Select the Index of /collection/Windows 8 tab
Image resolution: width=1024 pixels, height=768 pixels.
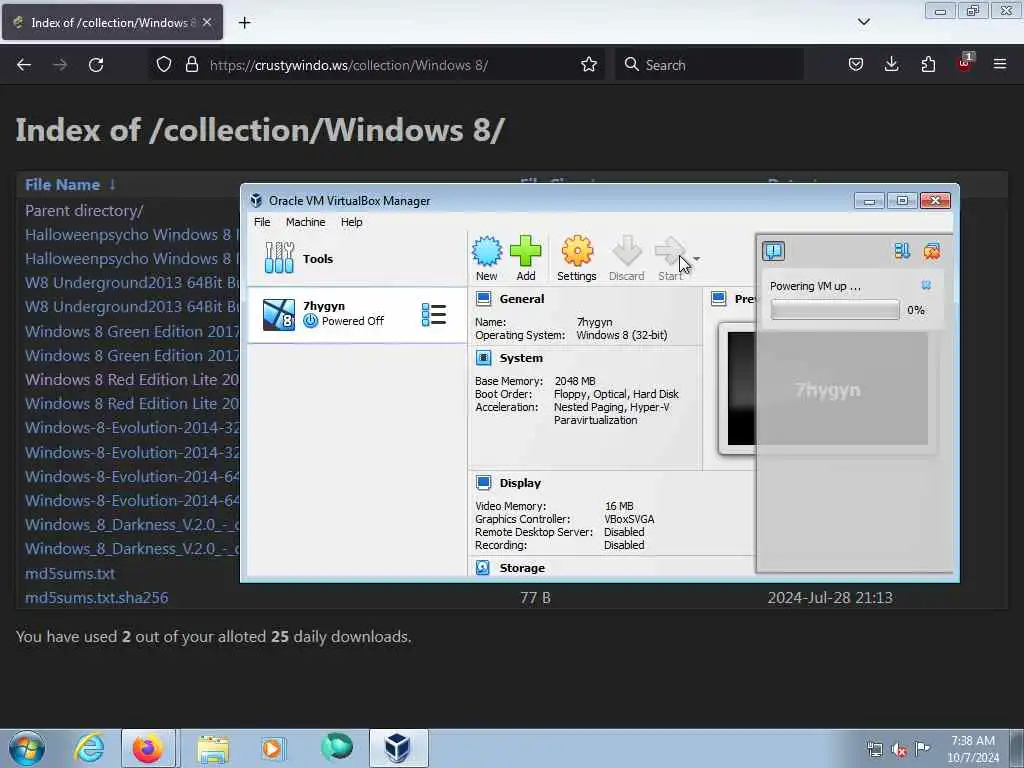click(x=112, y=22)
